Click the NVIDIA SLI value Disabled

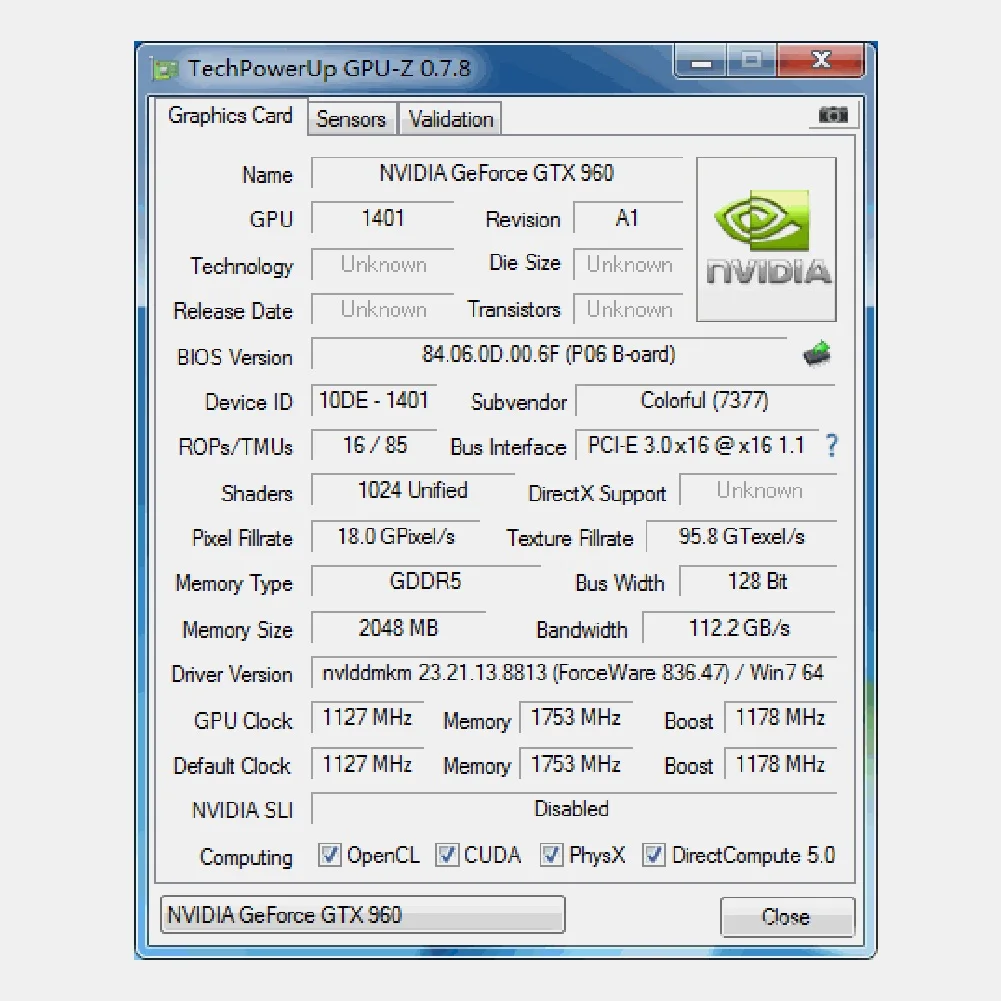(574, 809)
